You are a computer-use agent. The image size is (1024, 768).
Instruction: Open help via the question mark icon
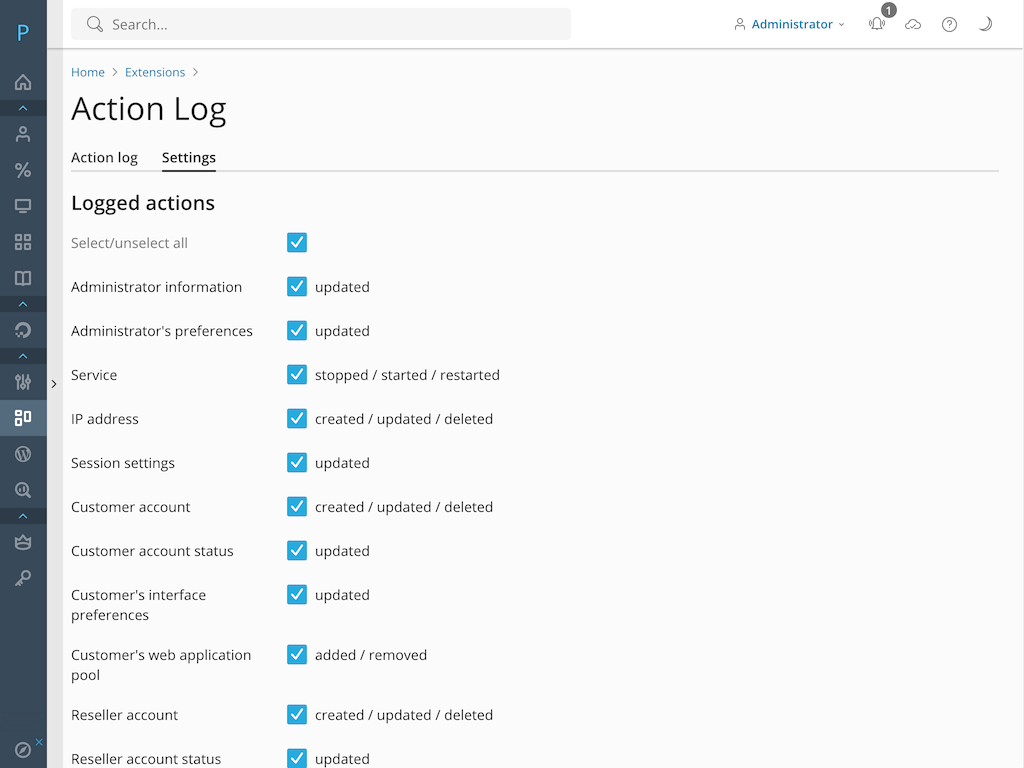(949, 23)
